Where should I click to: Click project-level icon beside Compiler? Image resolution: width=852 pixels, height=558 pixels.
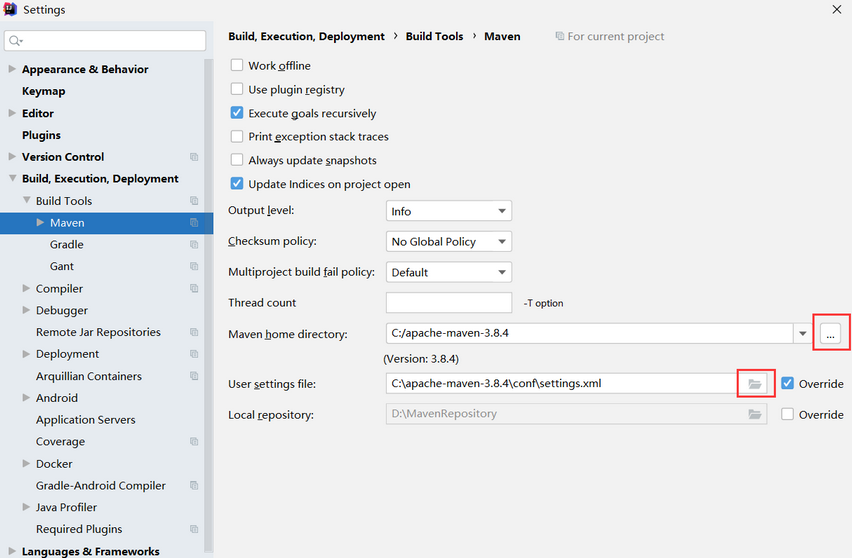(x=194, y=289)
